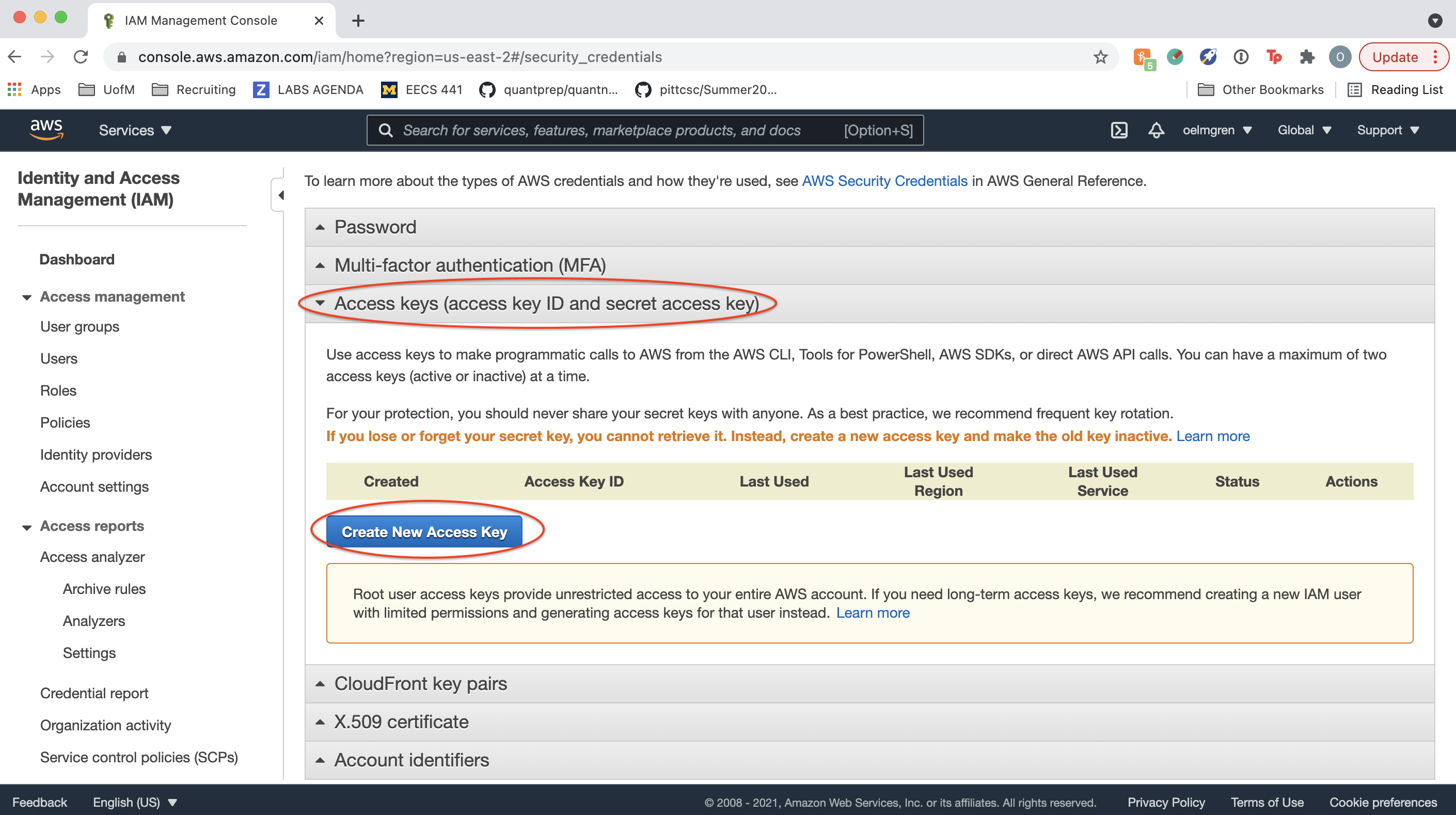
Task: Bookmark page with star icon
Action: click(x=1100, y=57)
